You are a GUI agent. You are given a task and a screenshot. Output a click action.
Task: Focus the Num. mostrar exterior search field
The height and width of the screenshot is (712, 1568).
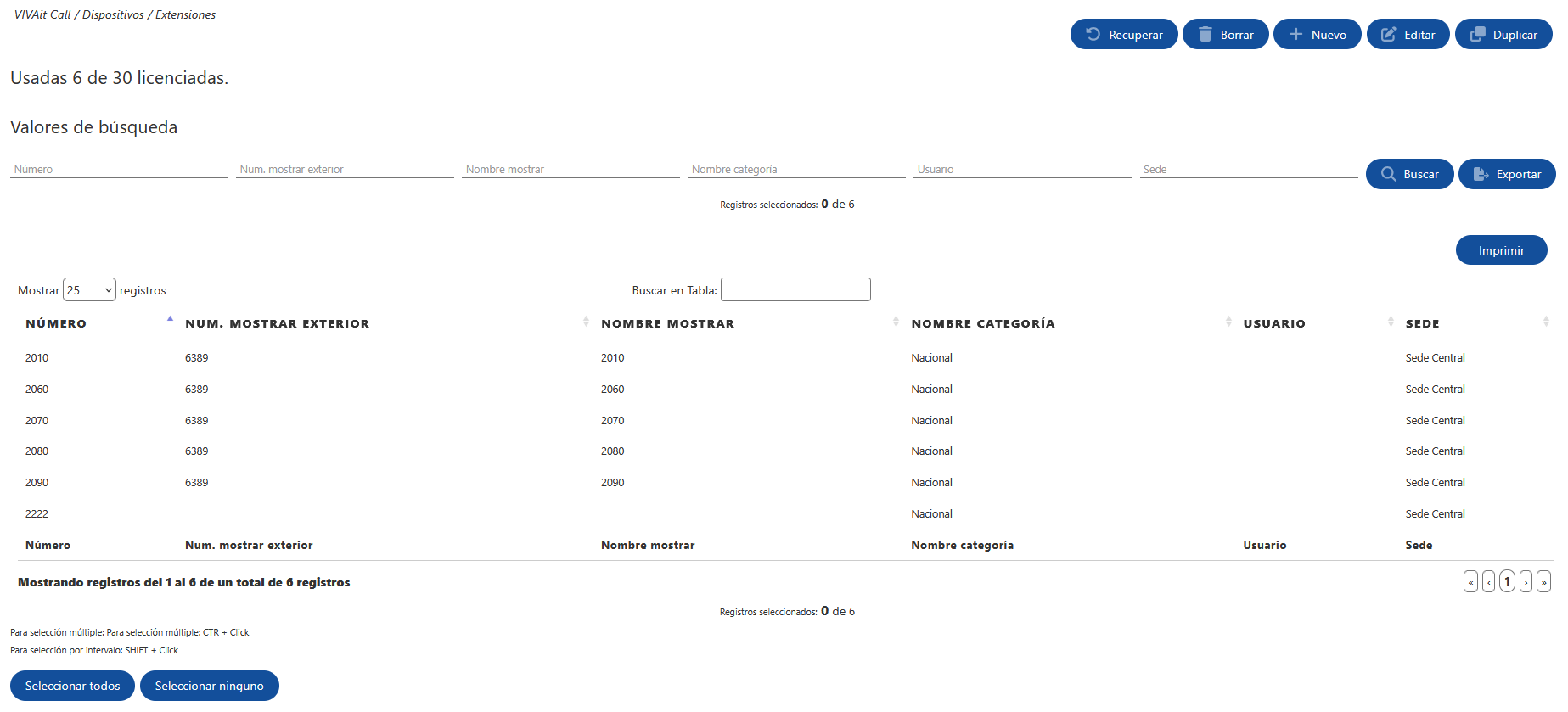pyautogui.click(x=345, y=170)
